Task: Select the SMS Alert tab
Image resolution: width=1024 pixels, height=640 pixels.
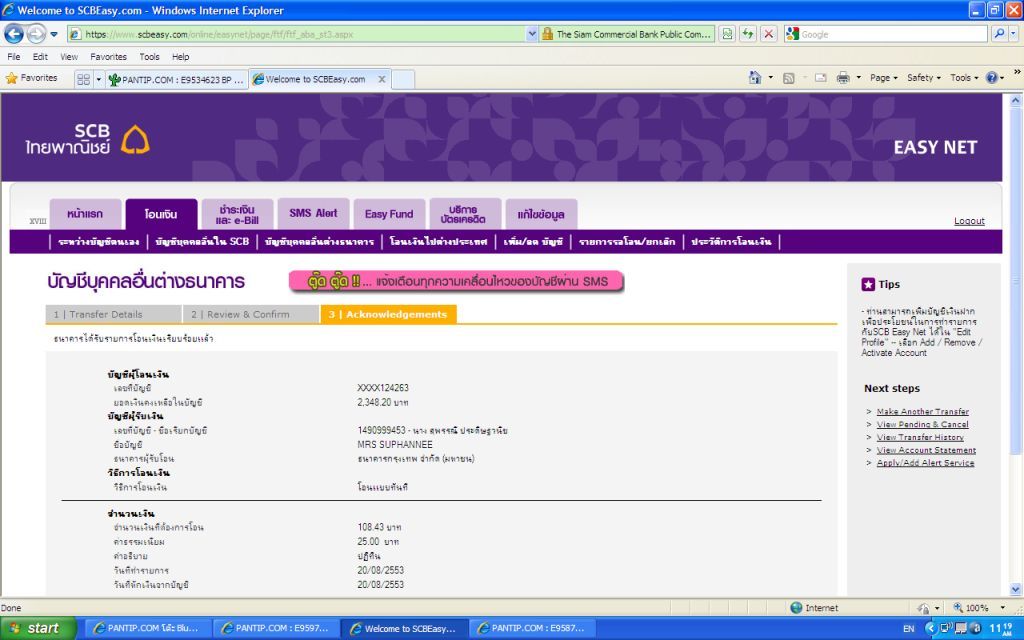Action: coord(313,214)
